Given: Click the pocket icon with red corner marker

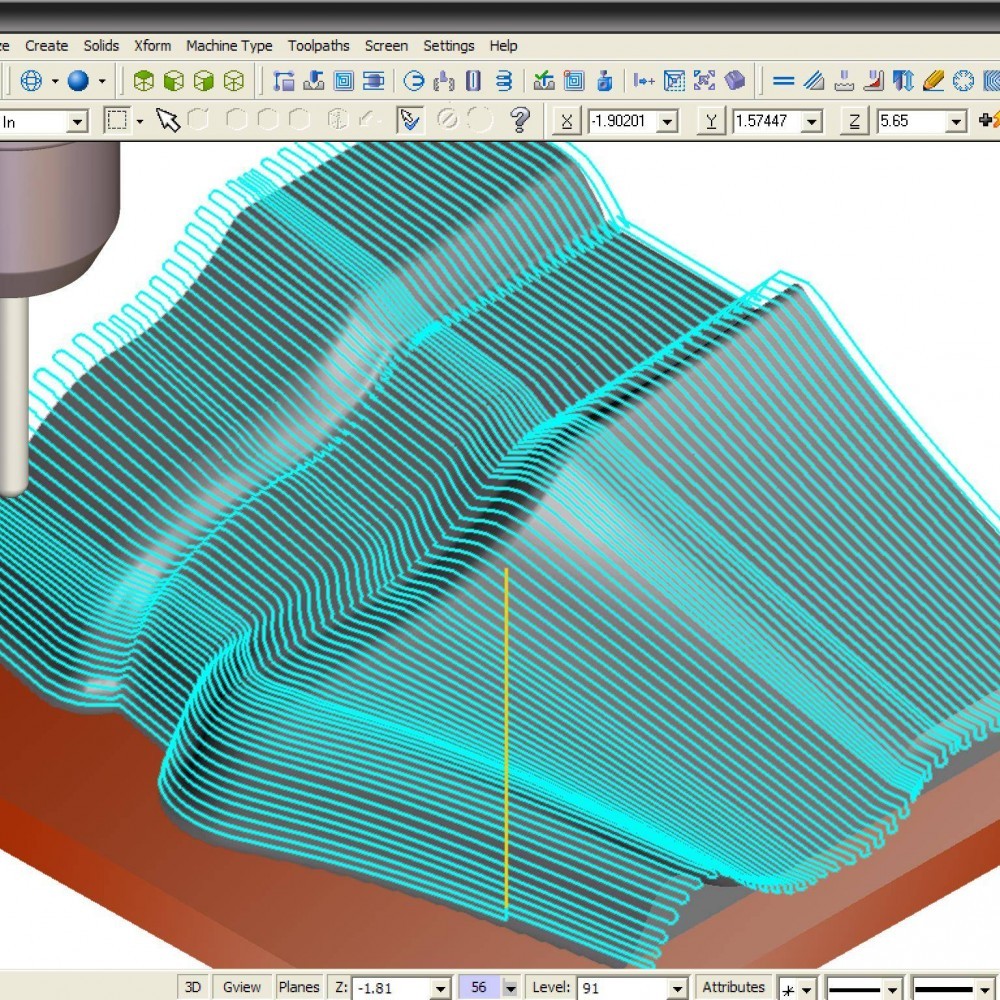Looking at the screenshot, I should coord(574,81).
